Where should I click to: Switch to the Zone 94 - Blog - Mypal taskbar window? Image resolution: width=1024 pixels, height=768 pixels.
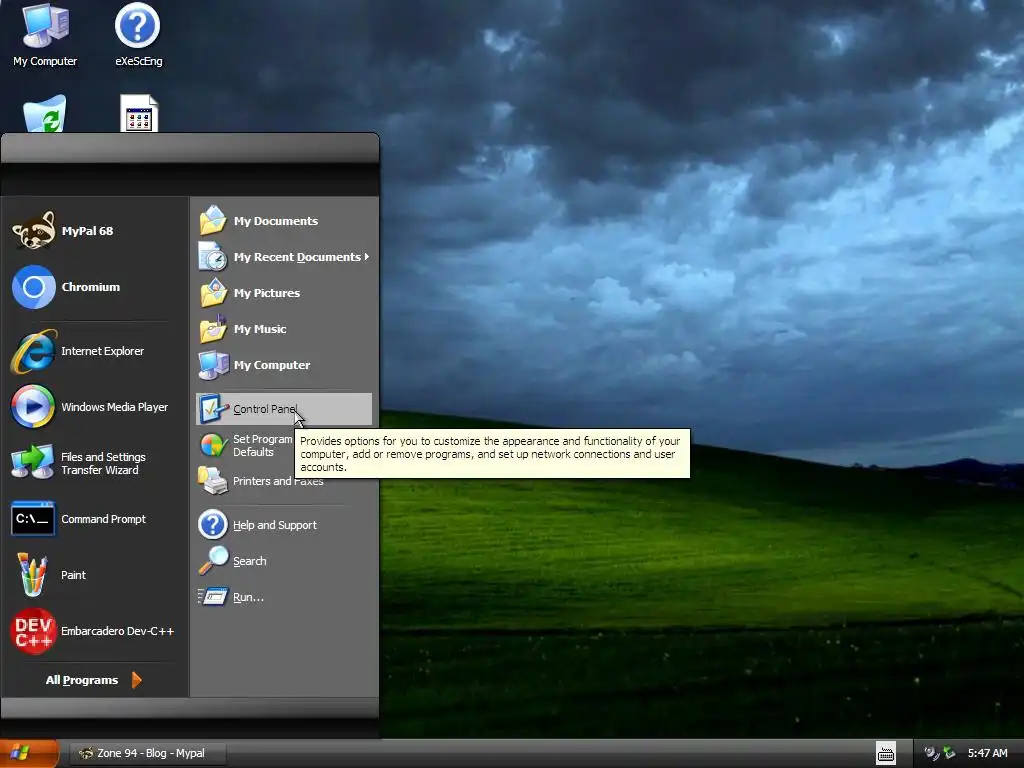point(148,754)
